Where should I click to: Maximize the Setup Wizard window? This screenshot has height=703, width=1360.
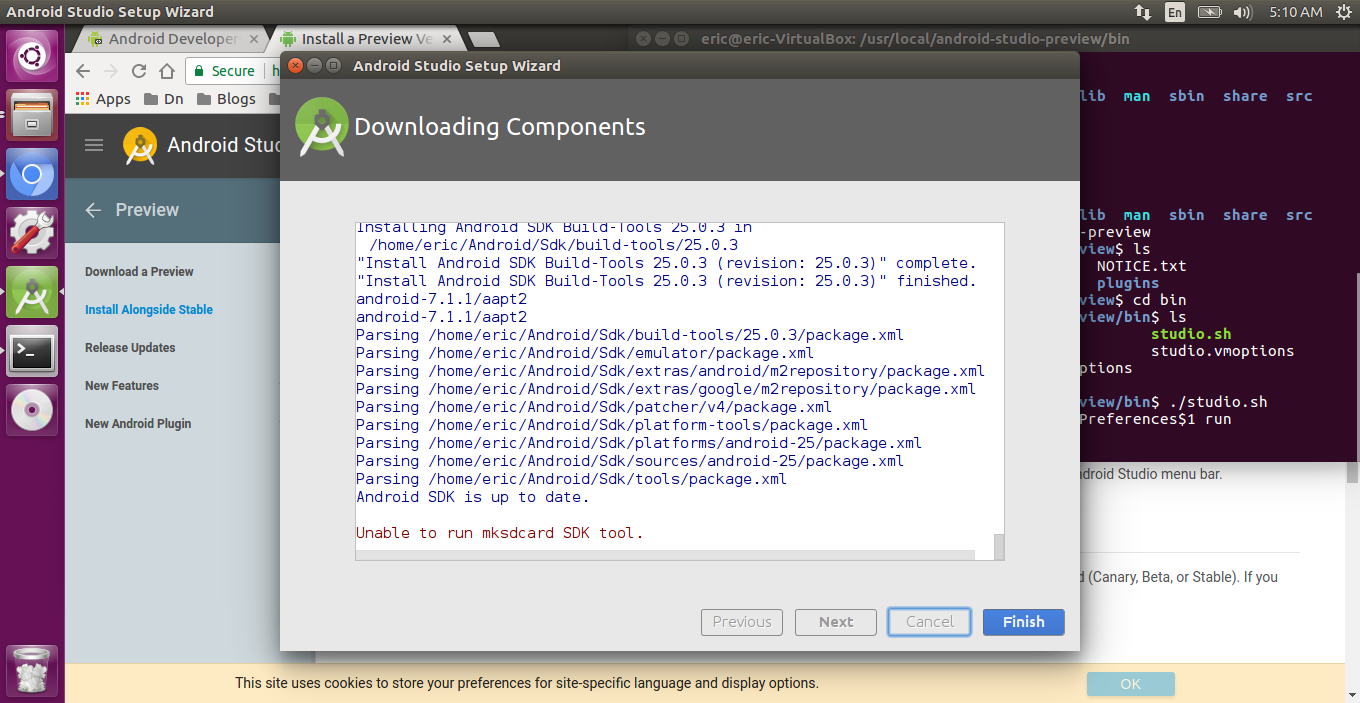point(333,66)
